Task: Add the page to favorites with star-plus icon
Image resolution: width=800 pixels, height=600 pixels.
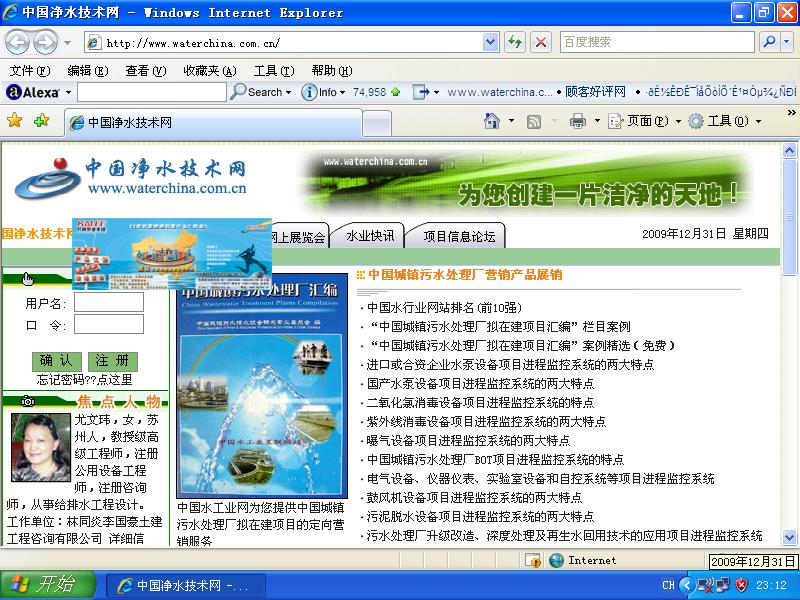Action: [x=41, y=120]
